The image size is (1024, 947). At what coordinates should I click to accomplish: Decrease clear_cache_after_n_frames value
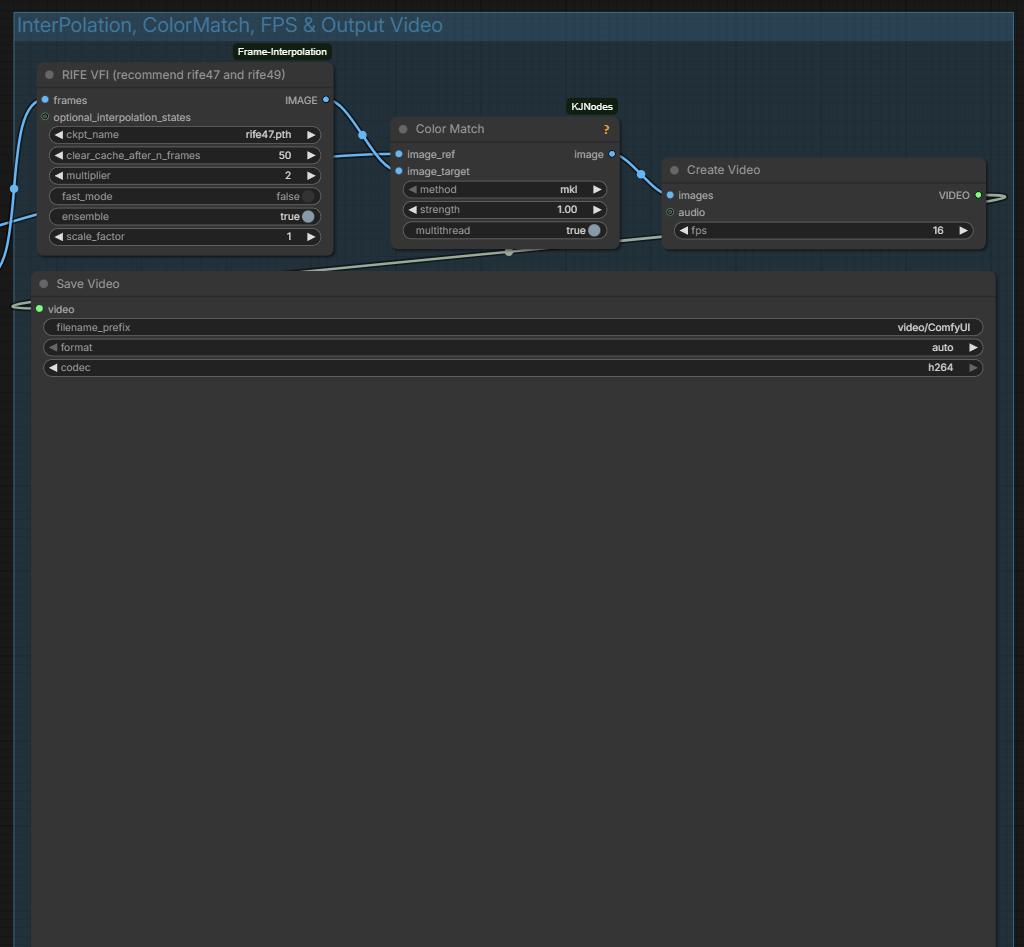click(59, 155)
